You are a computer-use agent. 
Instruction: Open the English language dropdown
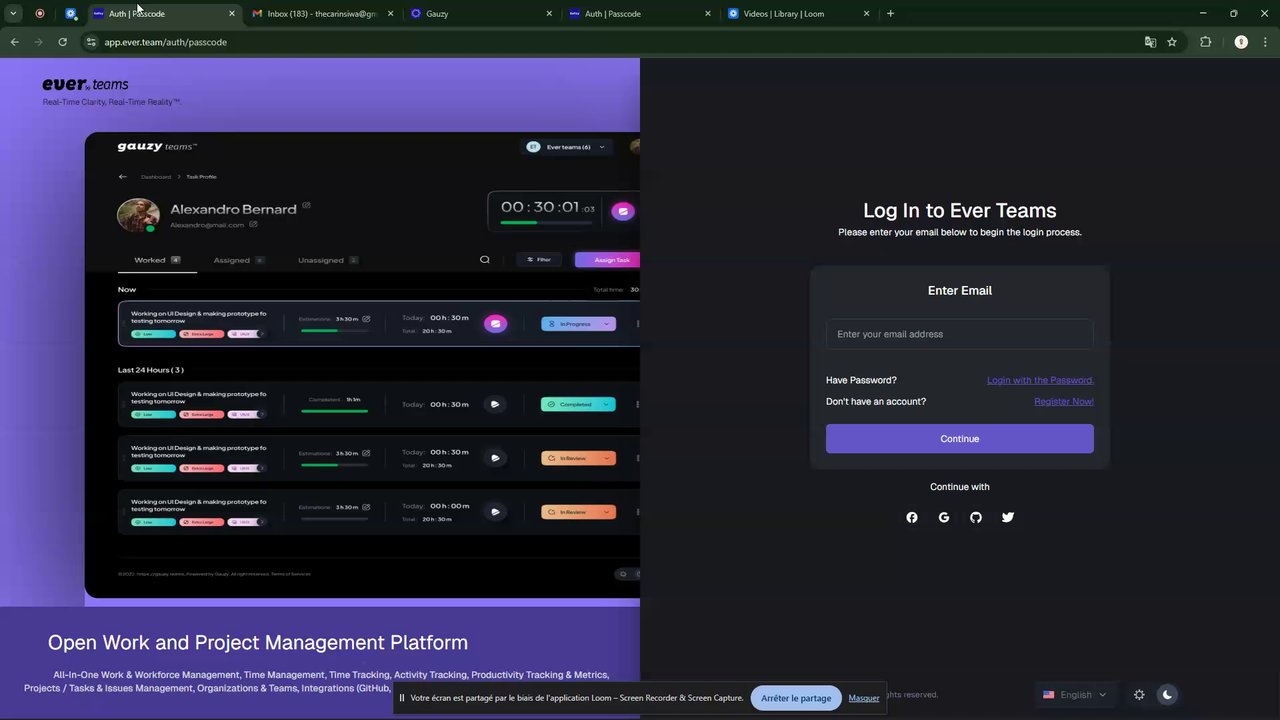tap(1075, 695)
